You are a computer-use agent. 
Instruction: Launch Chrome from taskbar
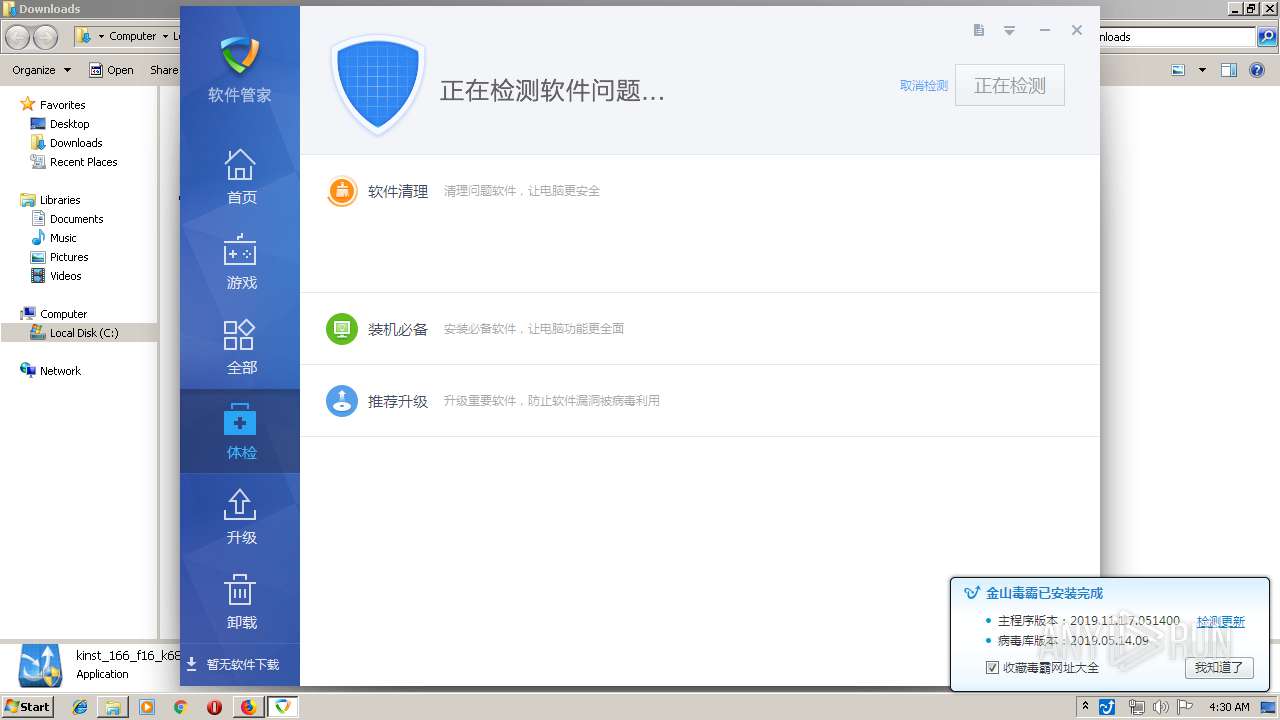tap(180, 707)
